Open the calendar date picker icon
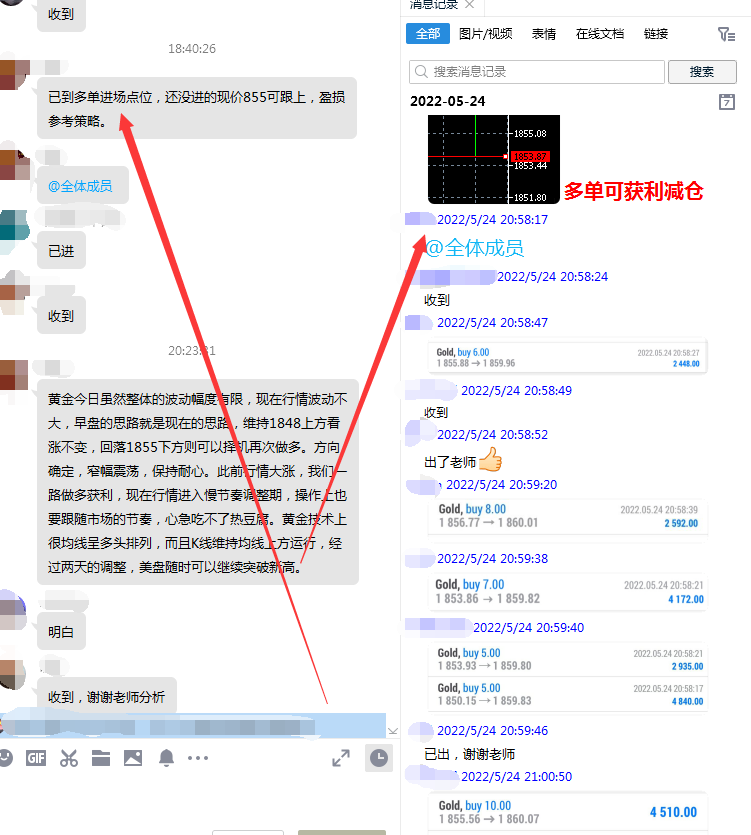 click(x=726, y=102)
